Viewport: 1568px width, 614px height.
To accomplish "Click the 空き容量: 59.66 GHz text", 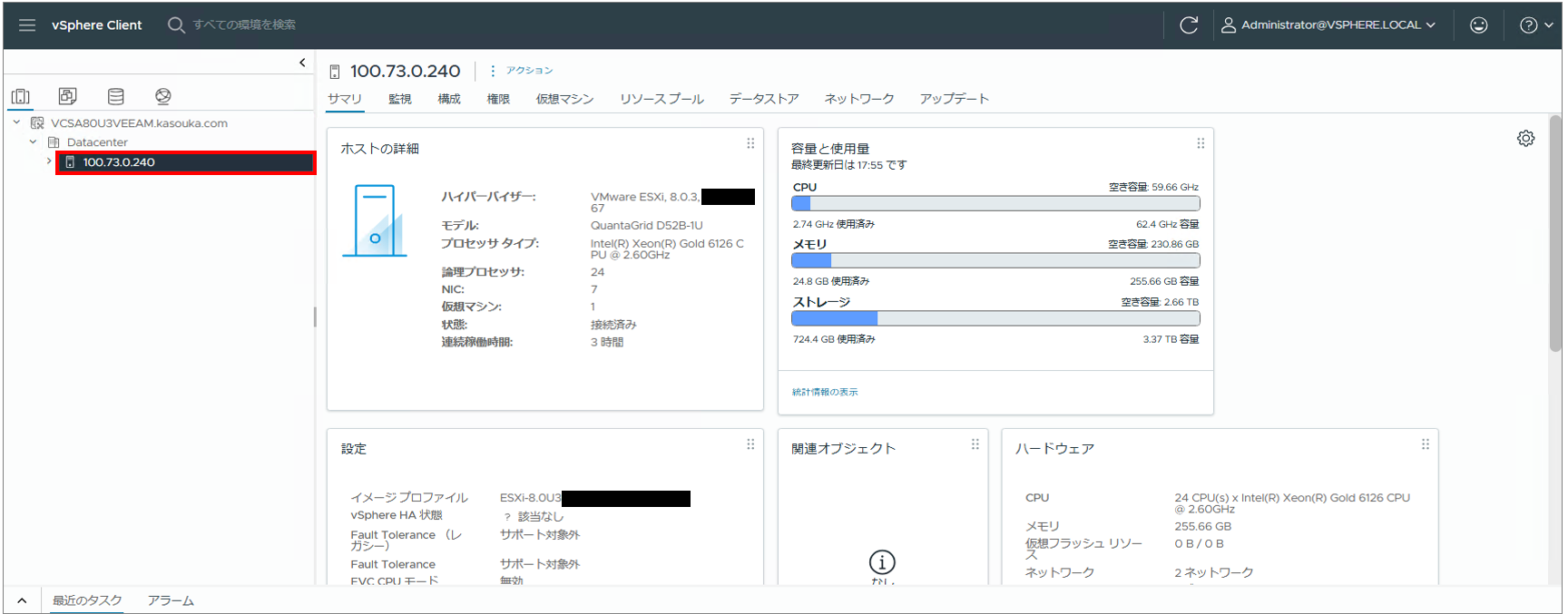I will click(1153, 187).
